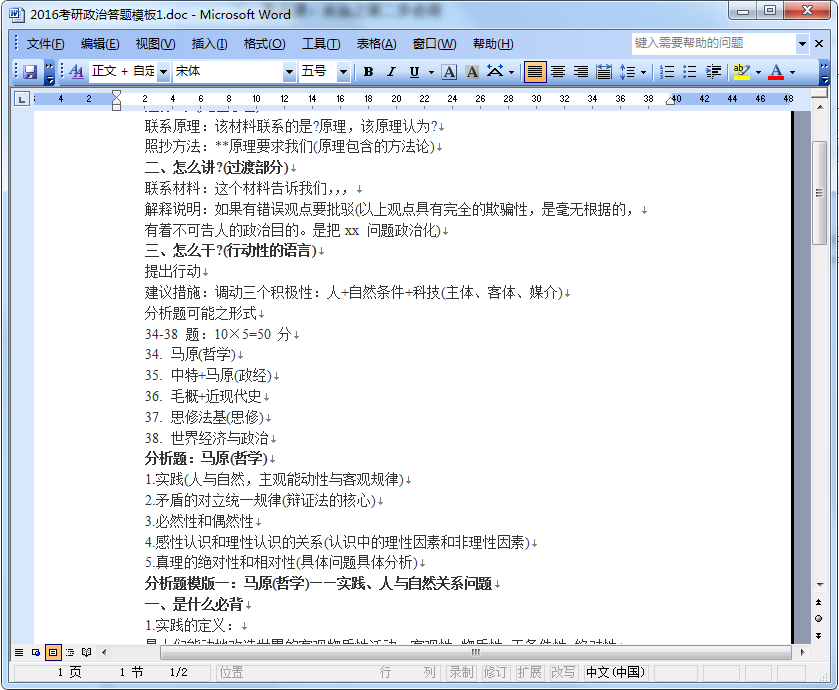This screenshot has height=690, width=839.
Task: Expand toolbar options next to Save icon
Action: tap(49, 72)
